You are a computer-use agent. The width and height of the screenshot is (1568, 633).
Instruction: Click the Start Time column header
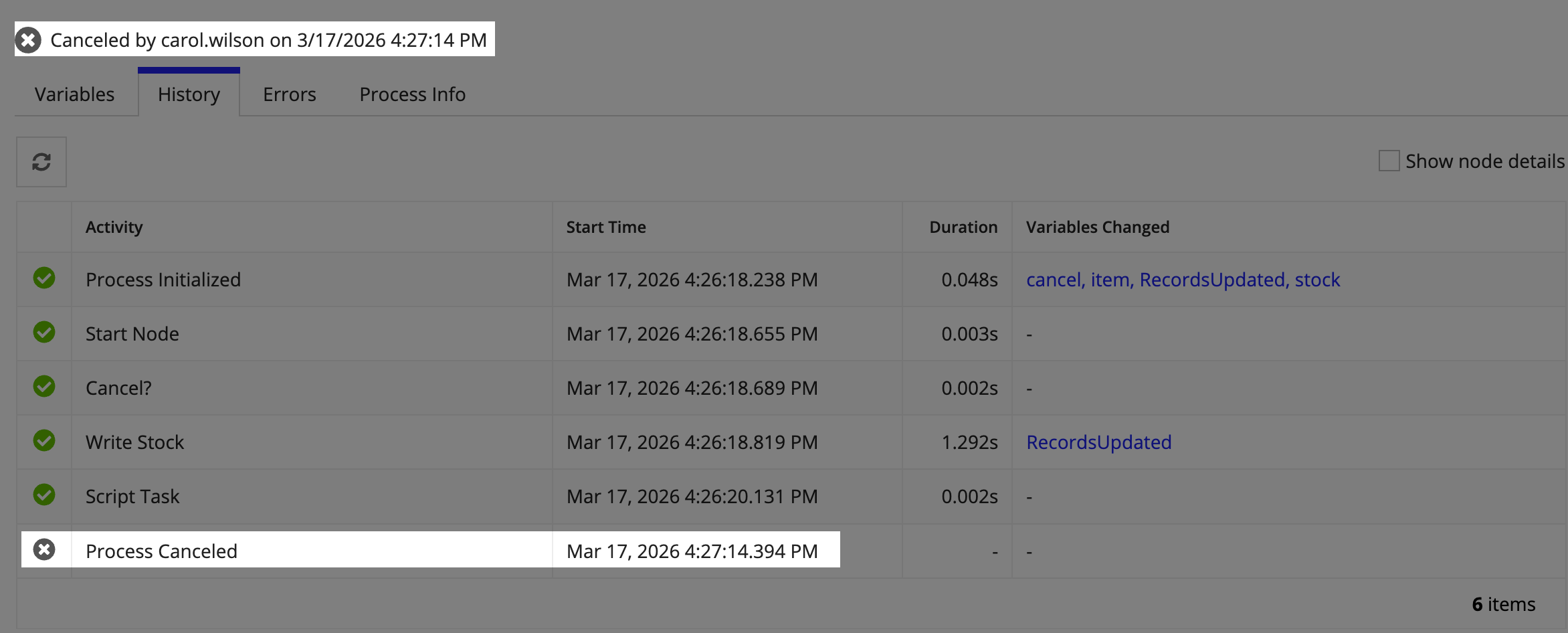tap(606, 228)
